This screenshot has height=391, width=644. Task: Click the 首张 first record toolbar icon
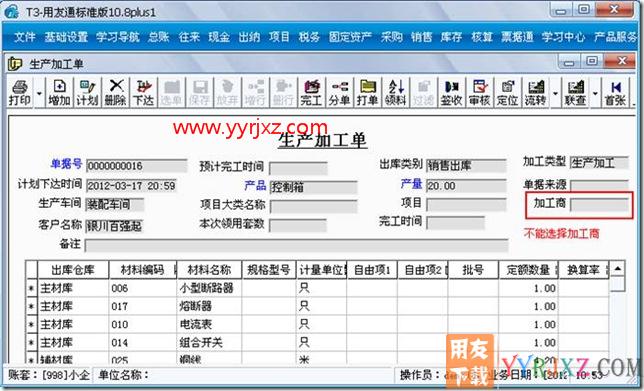pos(615,93)
